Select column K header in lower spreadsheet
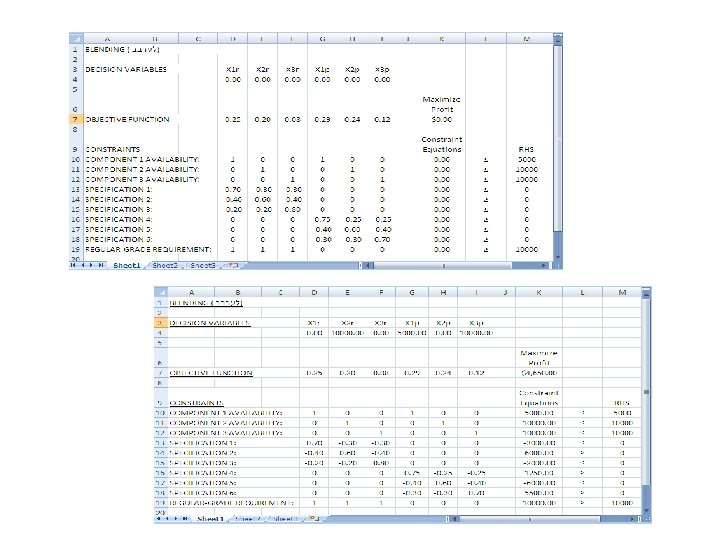This screenshot has height=540, width=720. (x=539, y=292)
